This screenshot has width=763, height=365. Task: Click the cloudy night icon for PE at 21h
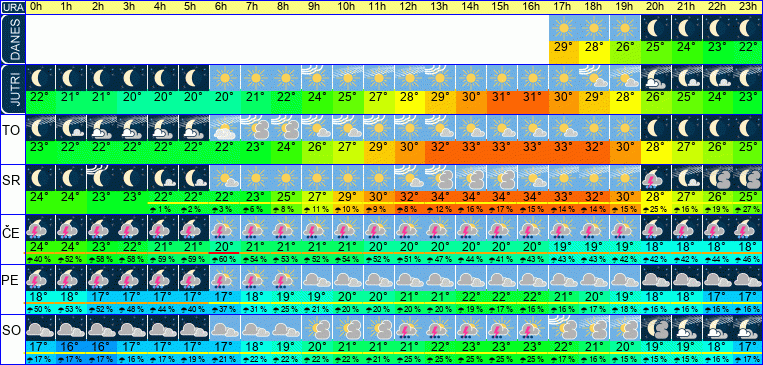(x=687, y=278)
